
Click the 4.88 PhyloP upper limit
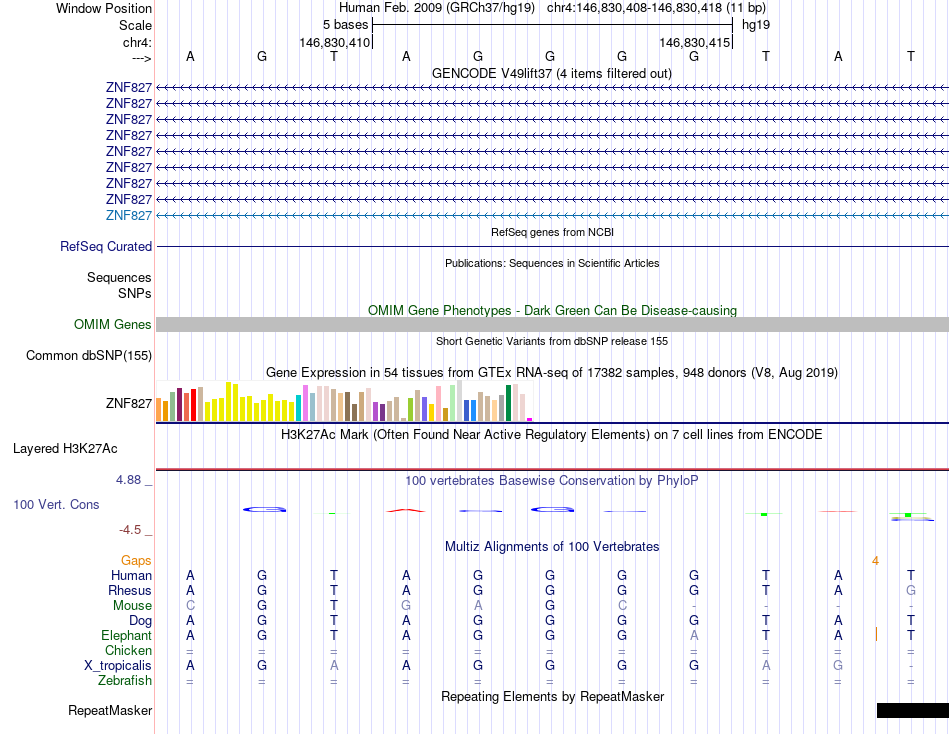tap(128, 480)
